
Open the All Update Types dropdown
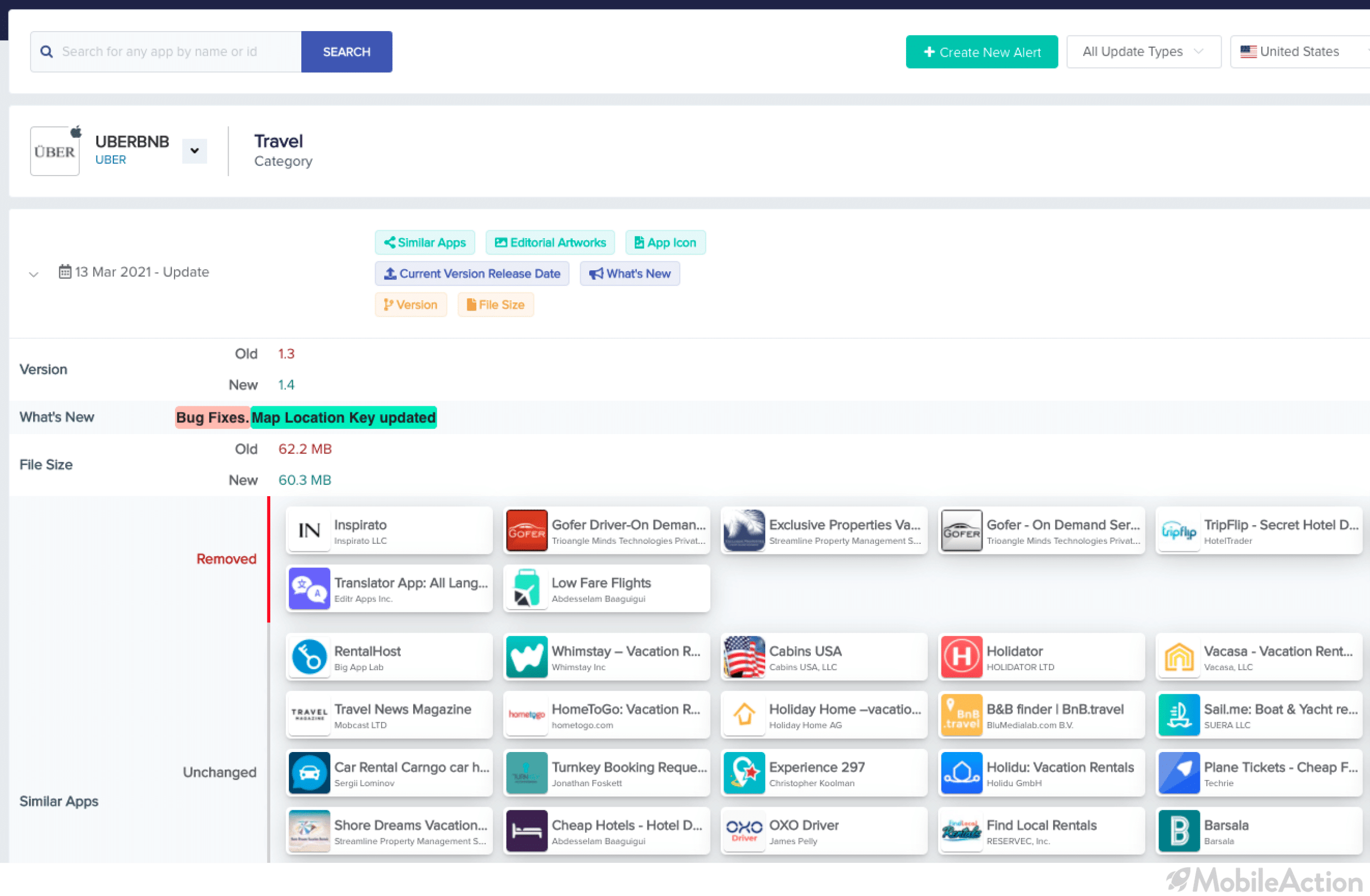click(1144, 52)
